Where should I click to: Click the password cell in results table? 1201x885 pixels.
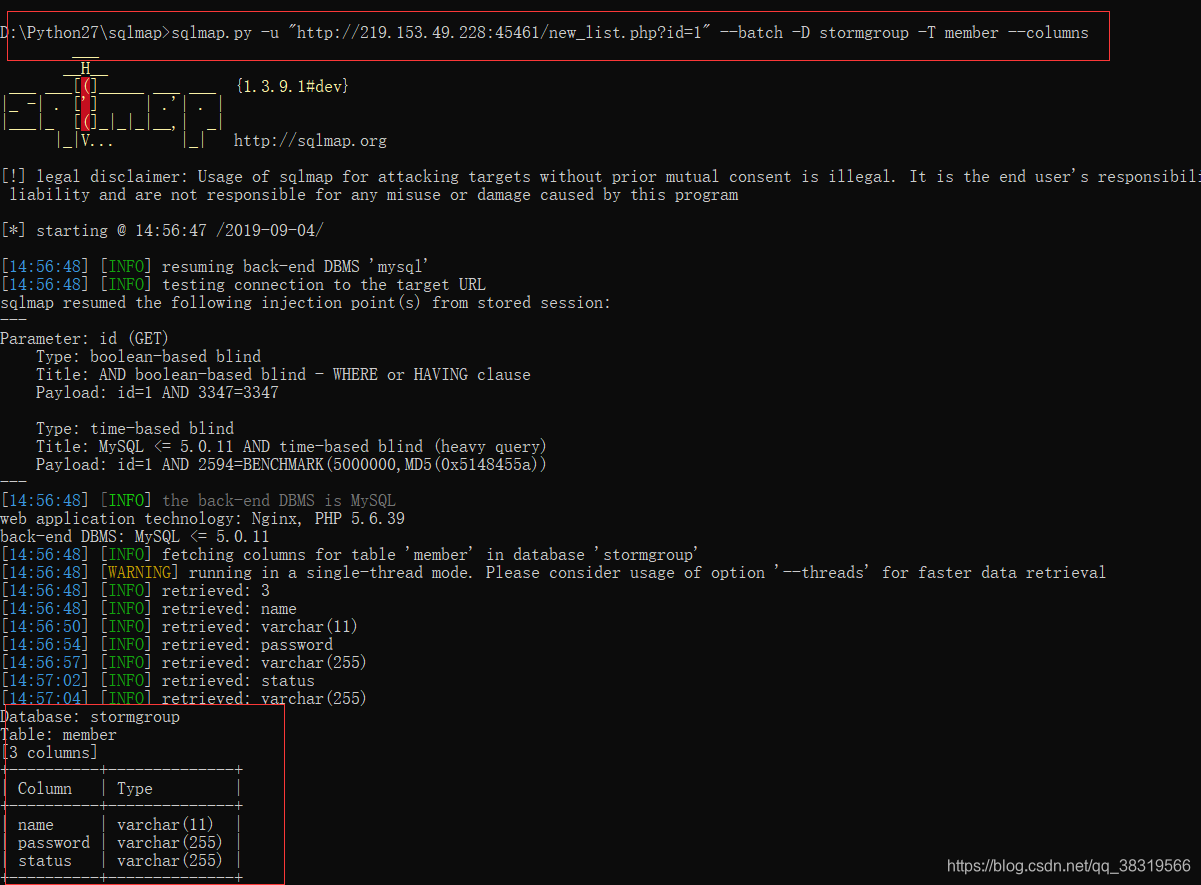54,843
